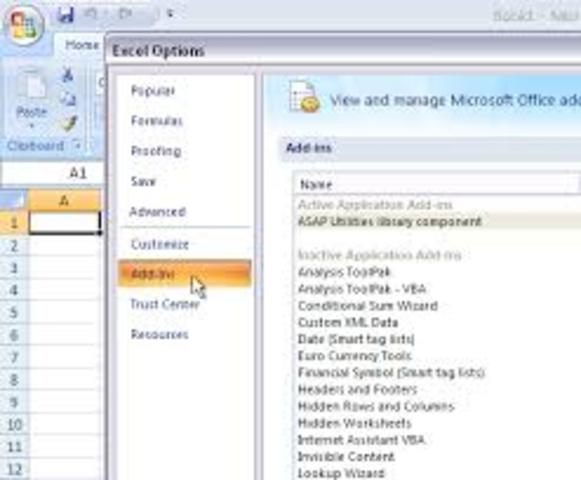Select the Save options category

[x=143, y=181]
